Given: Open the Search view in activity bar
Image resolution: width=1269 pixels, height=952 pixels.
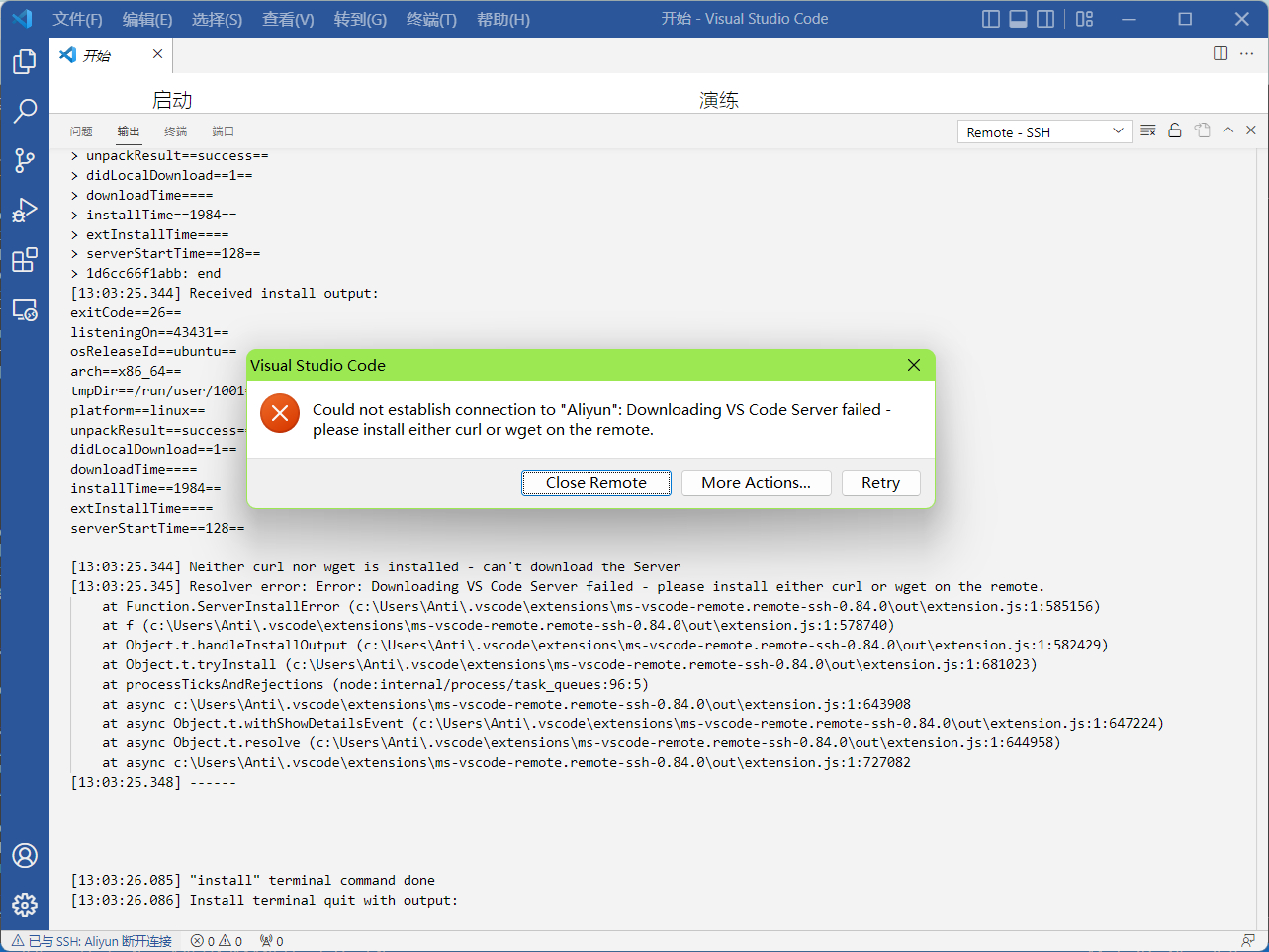Looking at the screenshot, I should pyautogui.click(x=25, y=111).
